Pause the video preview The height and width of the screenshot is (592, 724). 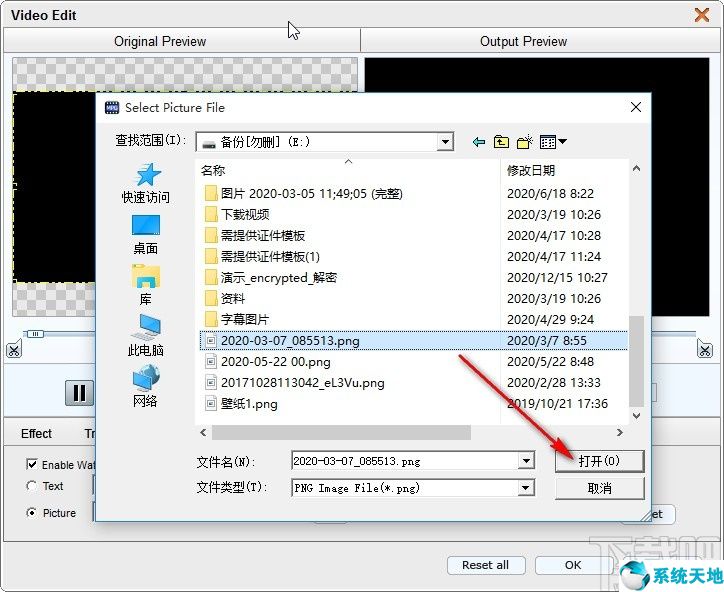[79, 393]
